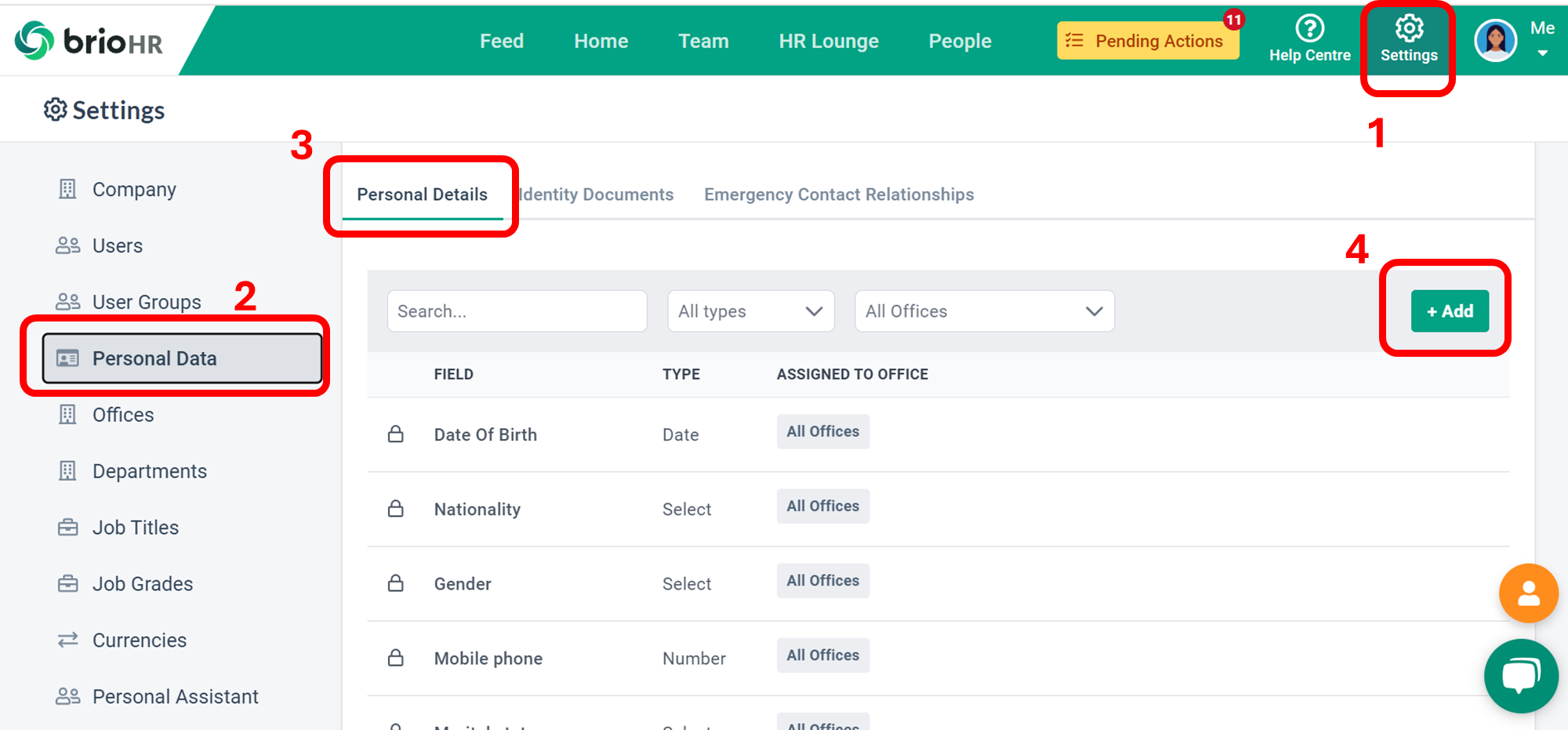The image size is (1568, 730).
Task: Click the Settings page title gear icon
Action: tap(55, 110)
